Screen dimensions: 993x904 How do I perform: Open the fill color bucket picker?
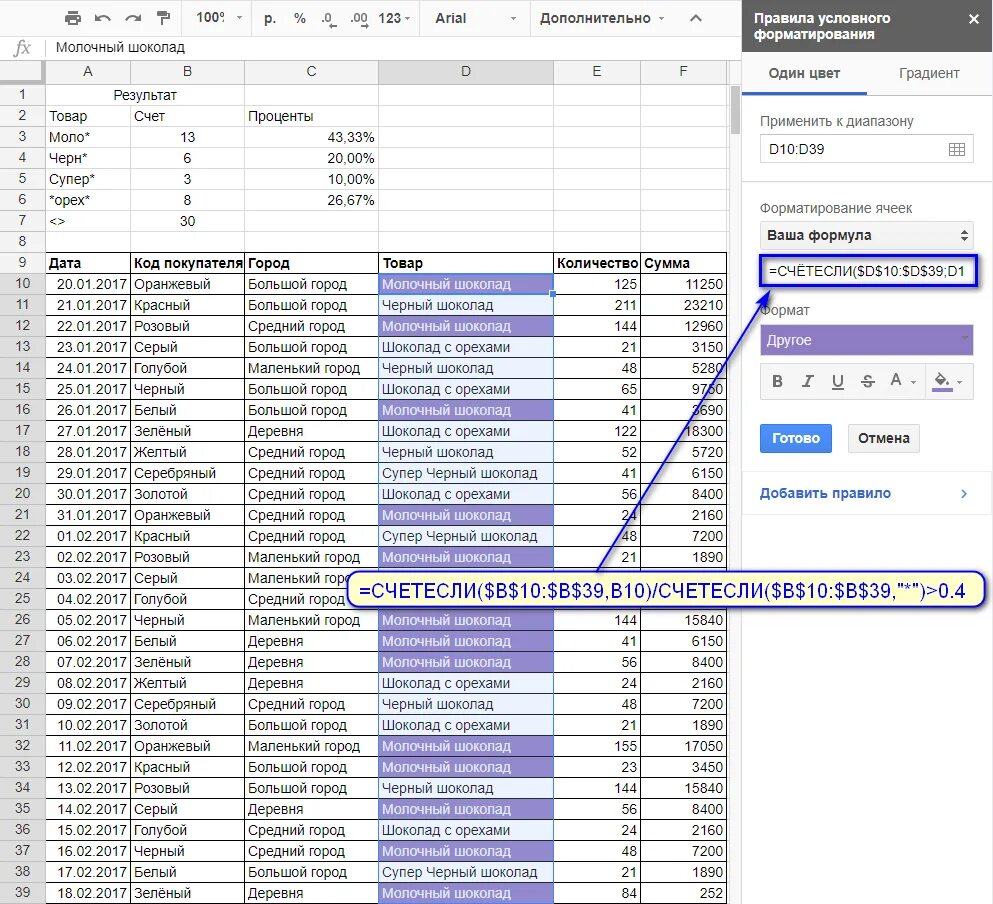point(947,381)
